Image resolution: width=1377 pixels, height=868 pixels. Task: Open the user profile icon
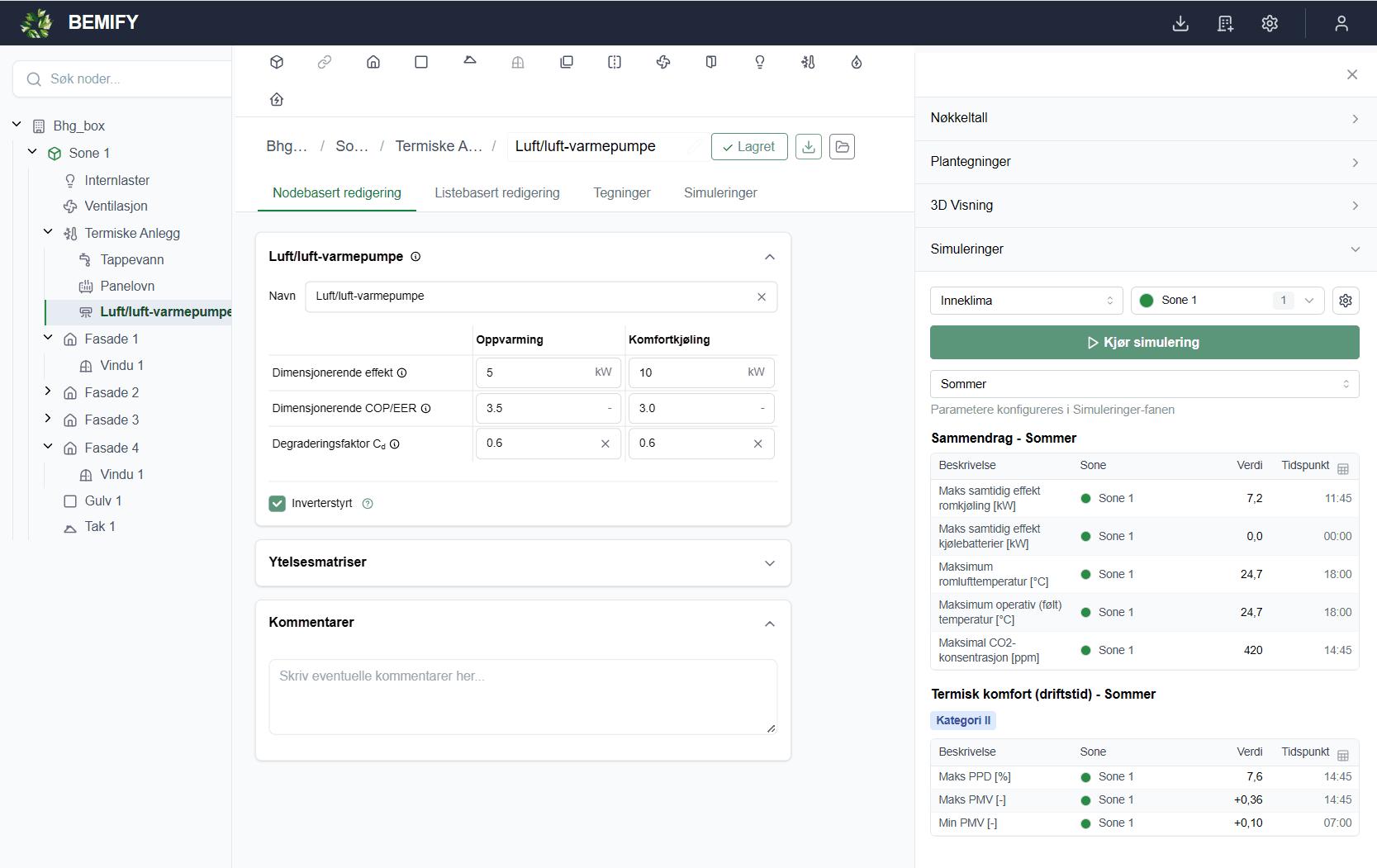coord(1341,23)
